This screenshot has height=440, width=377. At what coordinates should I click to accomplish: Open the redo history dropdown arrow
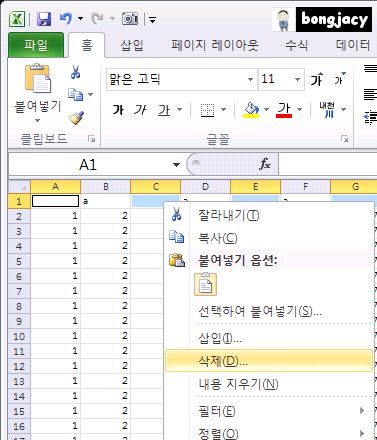click(x=112, y=19)
